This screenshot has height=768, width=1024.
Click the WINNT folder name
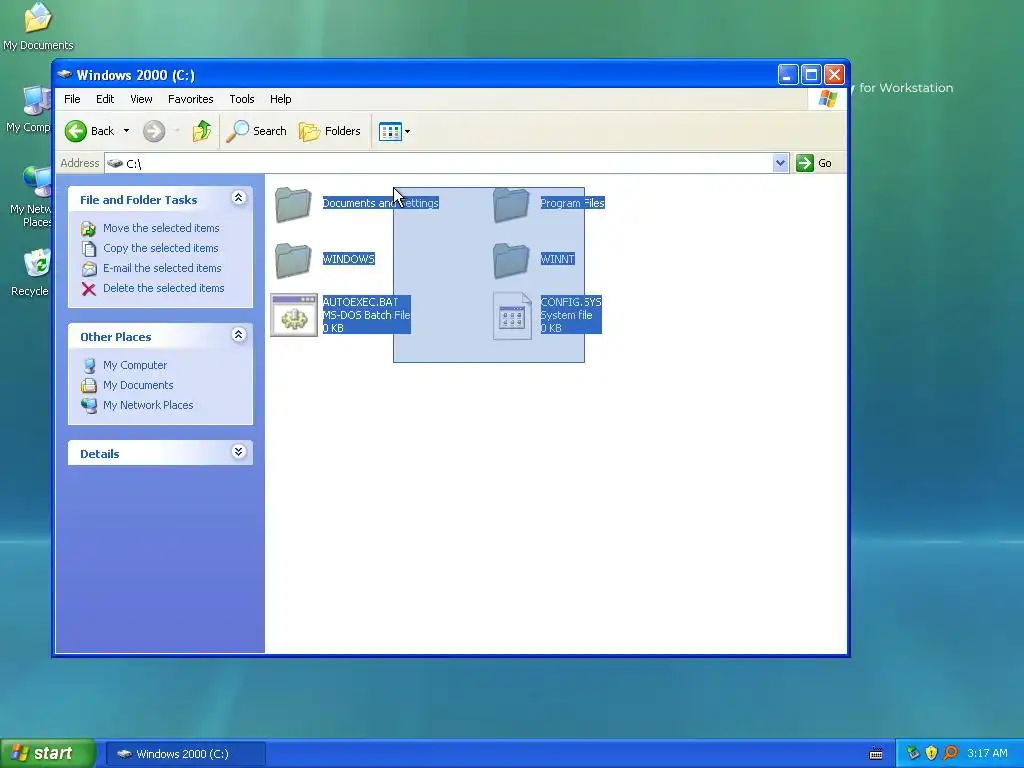[557, 259]
